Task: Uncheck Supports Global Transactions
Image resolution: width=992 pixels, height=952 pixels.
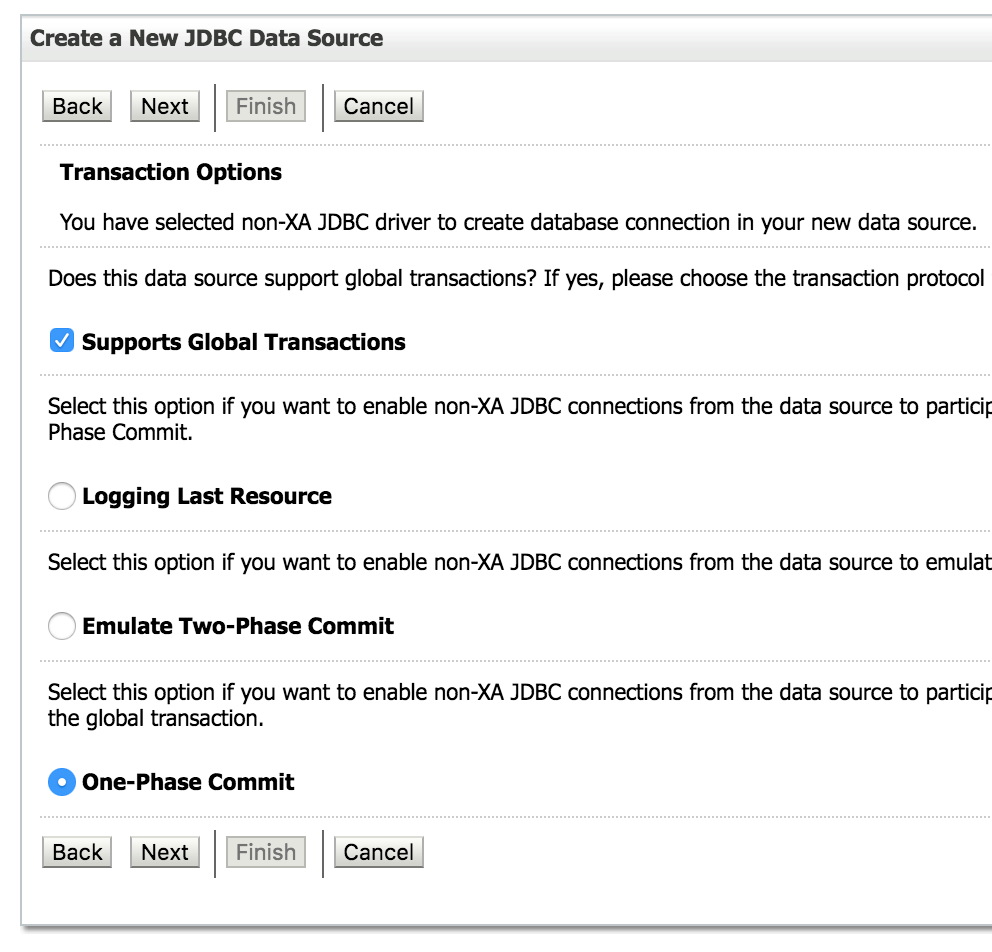Action: 61,340
